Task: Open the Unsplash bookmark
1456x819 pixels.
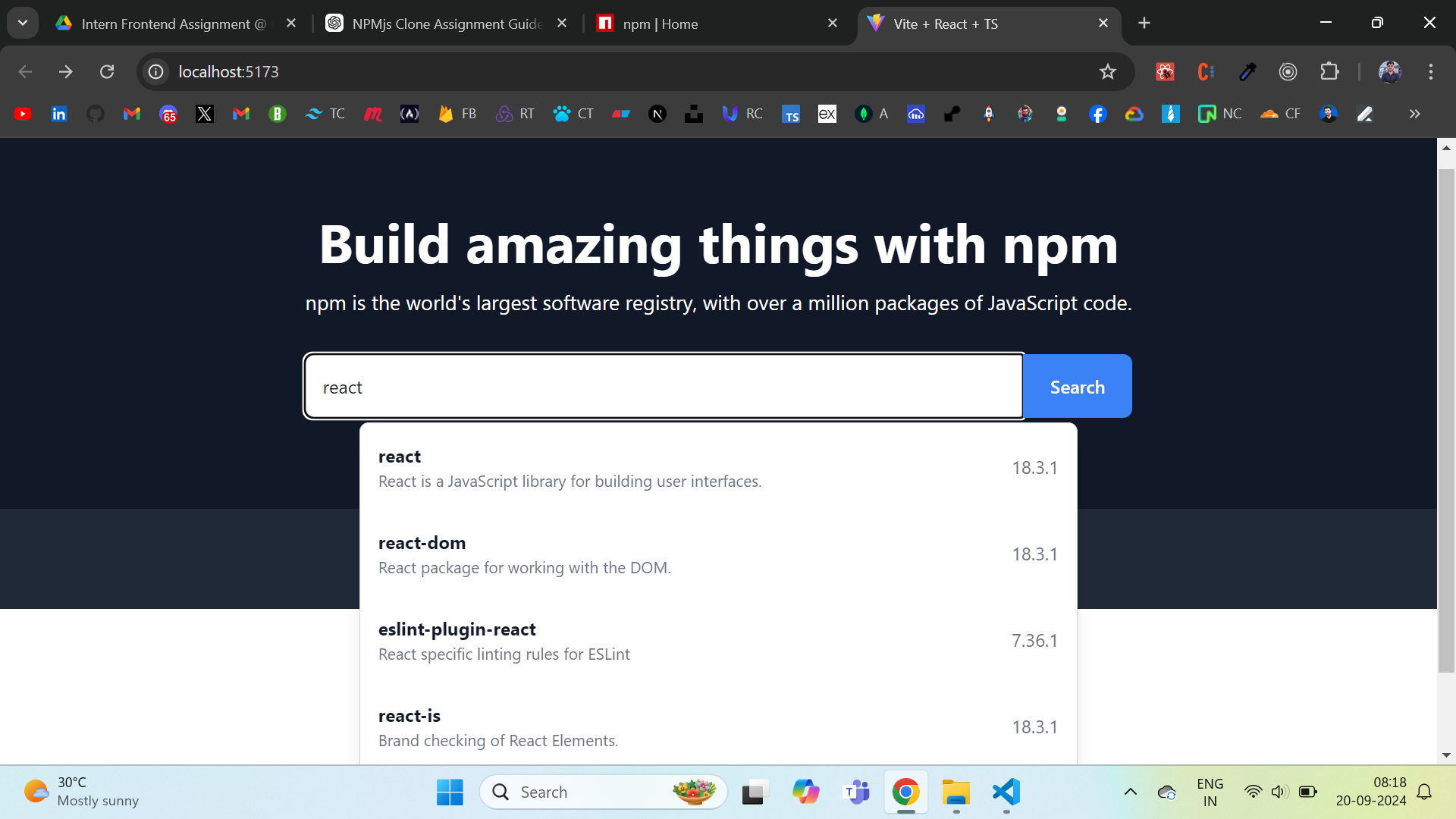Action: 694,114
